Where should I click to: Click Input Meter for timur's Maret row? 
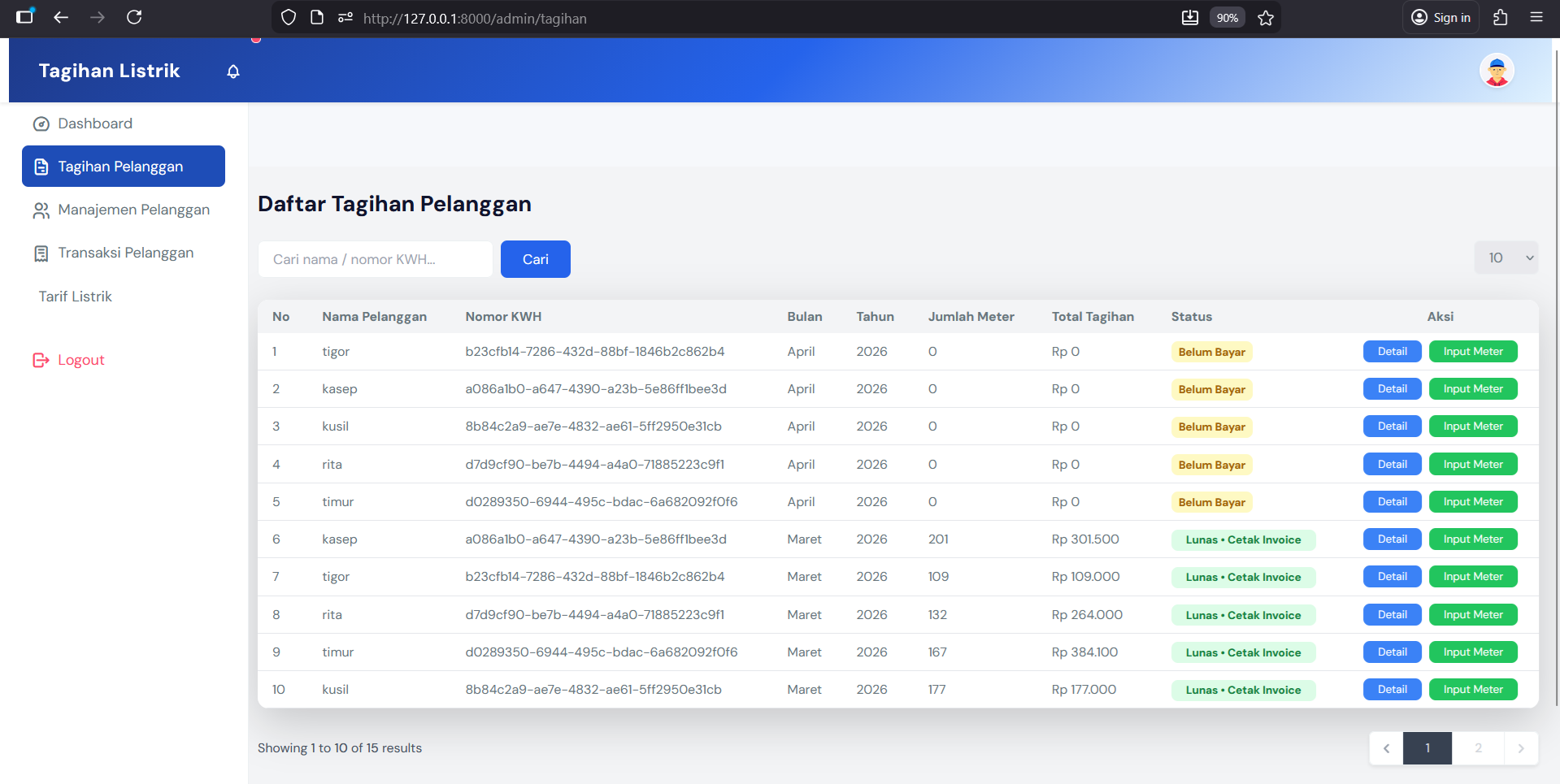[x=1473, y=652]
